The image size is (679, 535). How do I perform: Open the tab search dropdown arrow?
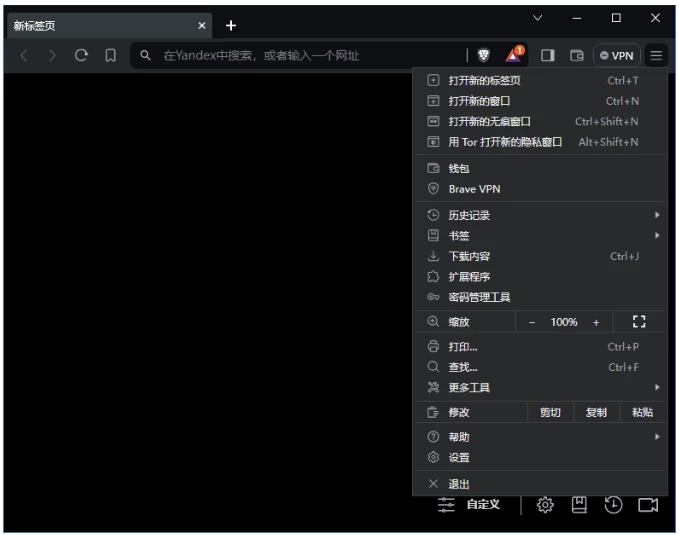click(x=538, y=18)
